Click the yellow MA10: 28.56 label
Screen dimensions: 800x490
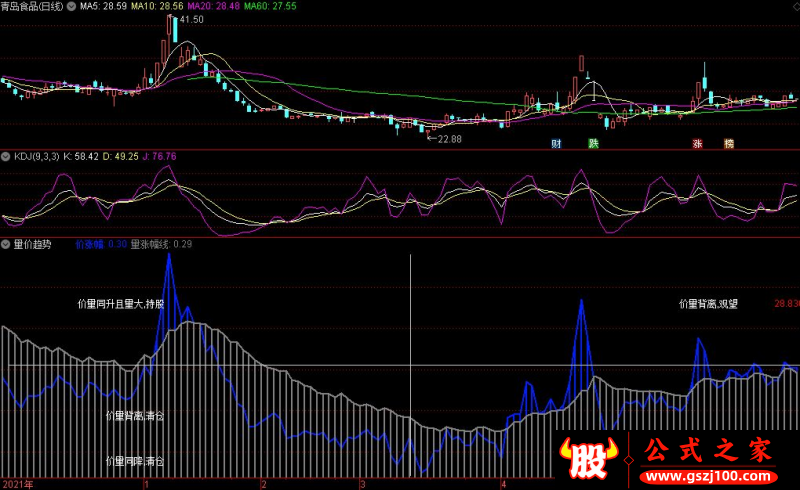tap(157, 6)
